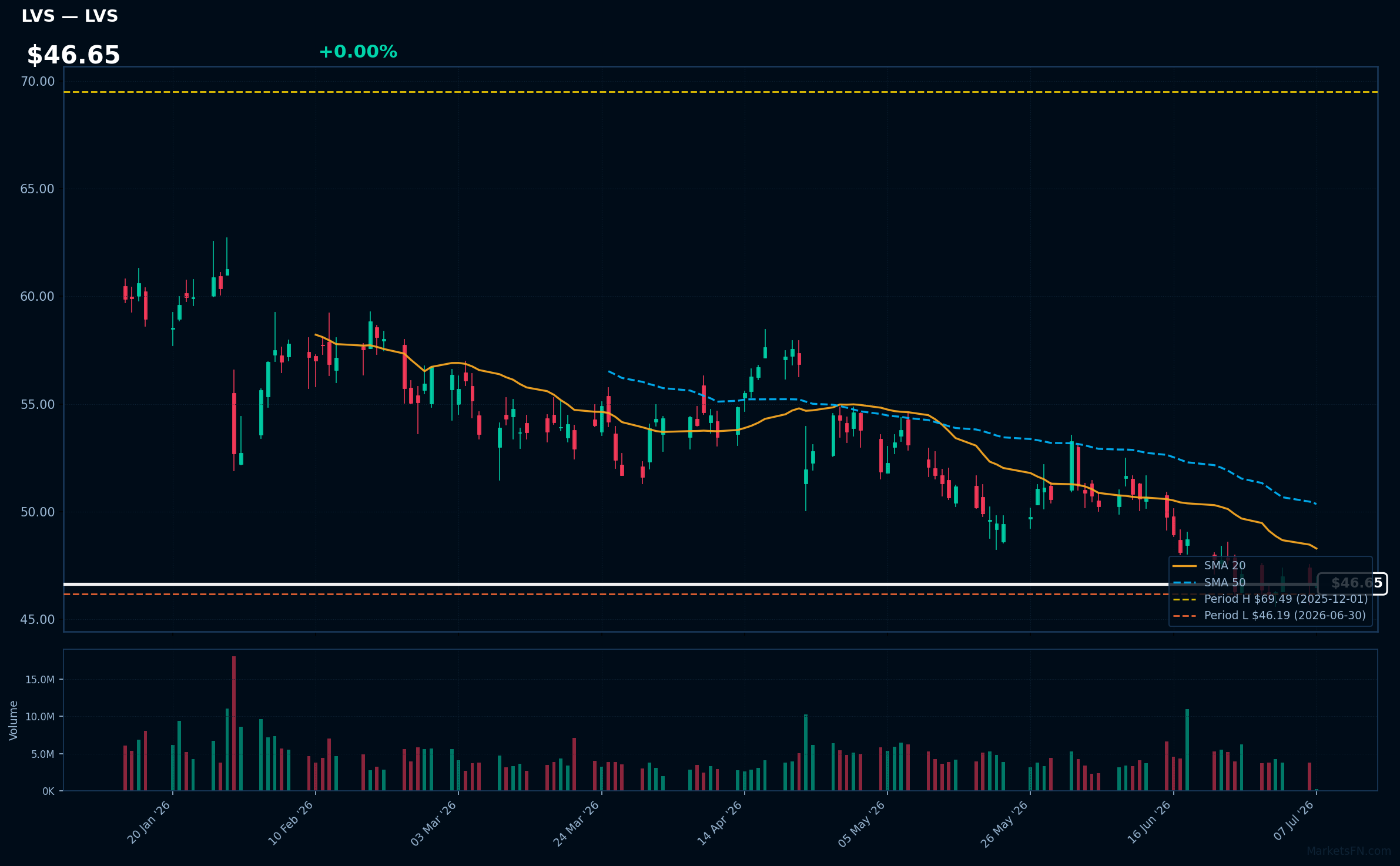Click the $46.65 price tag on the right edge
The height and width of the screenshot is (866, 1400).
point(1352,583)
